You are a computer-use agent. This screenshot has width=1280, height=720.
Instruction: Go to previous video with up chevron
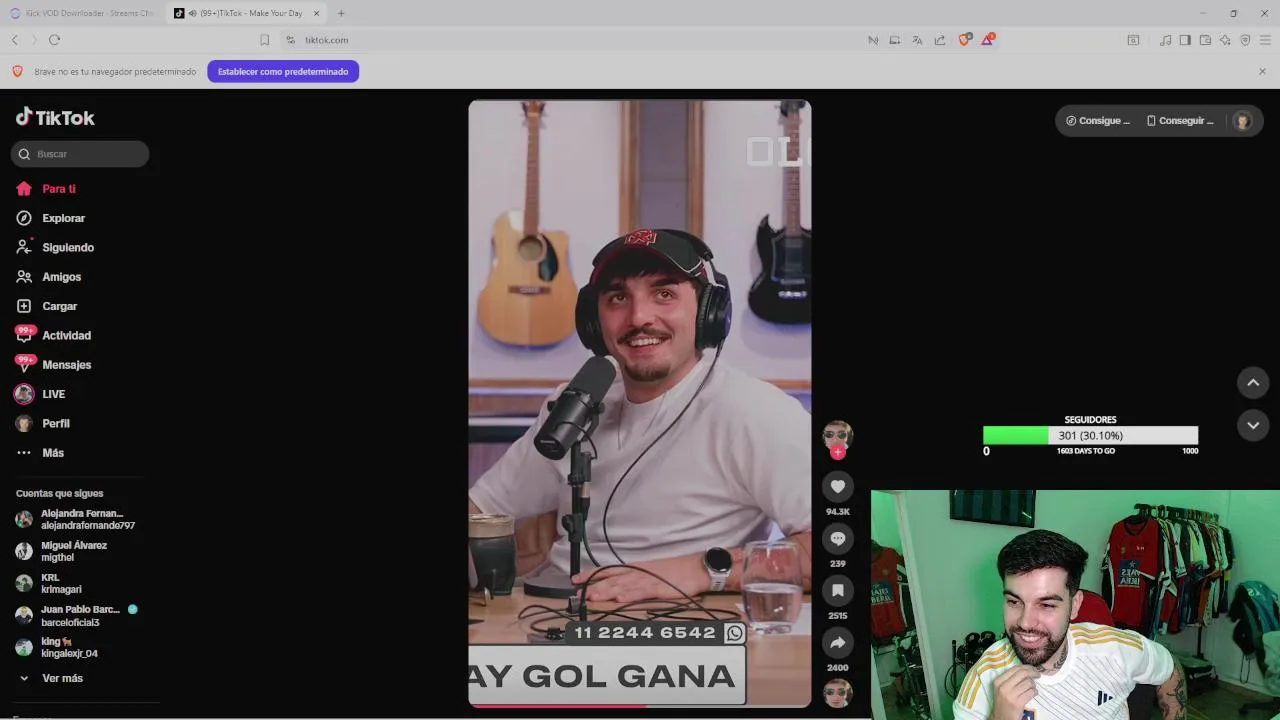[1253, 383]
